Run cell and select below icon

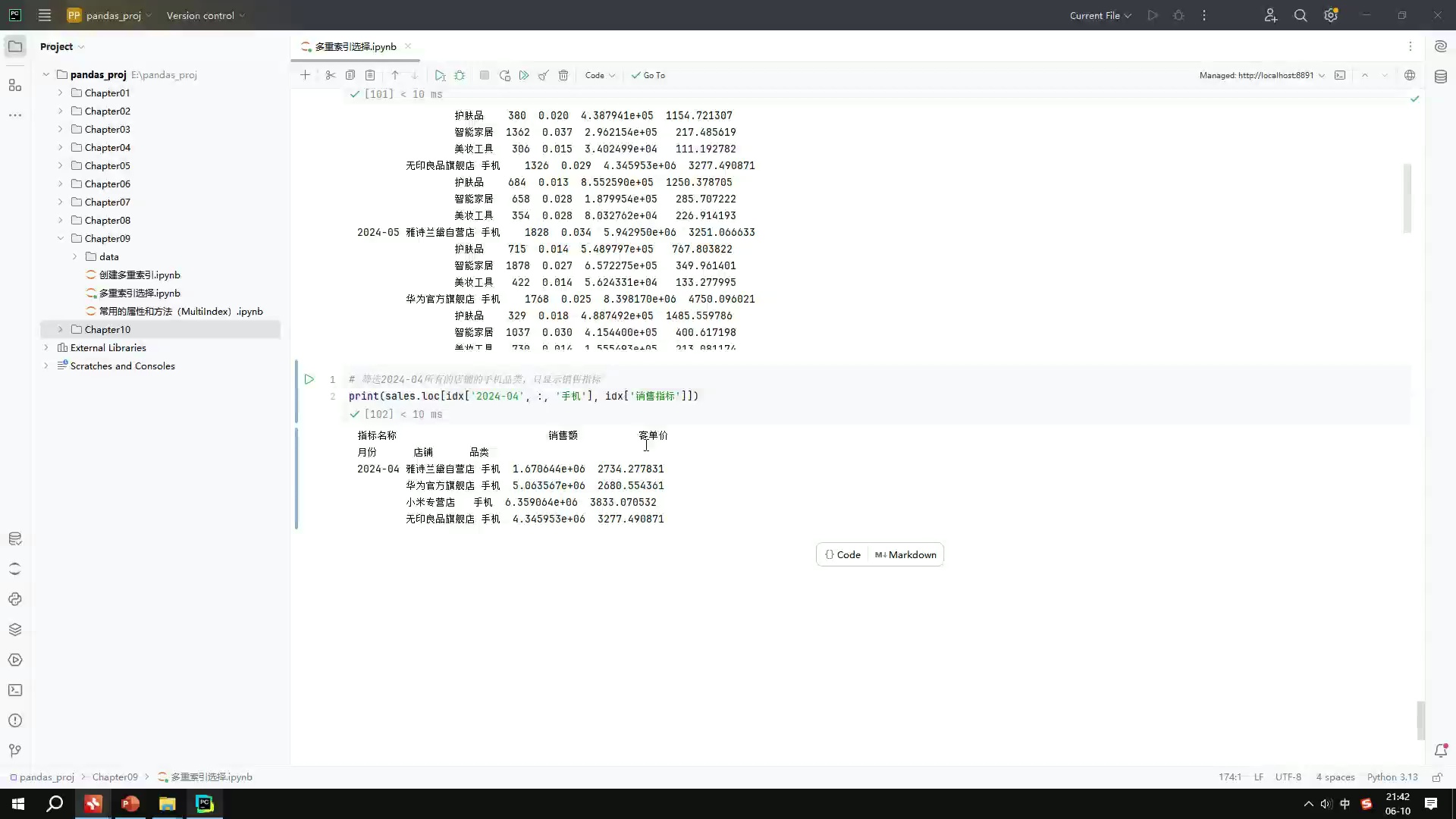(x=440, y=75)
